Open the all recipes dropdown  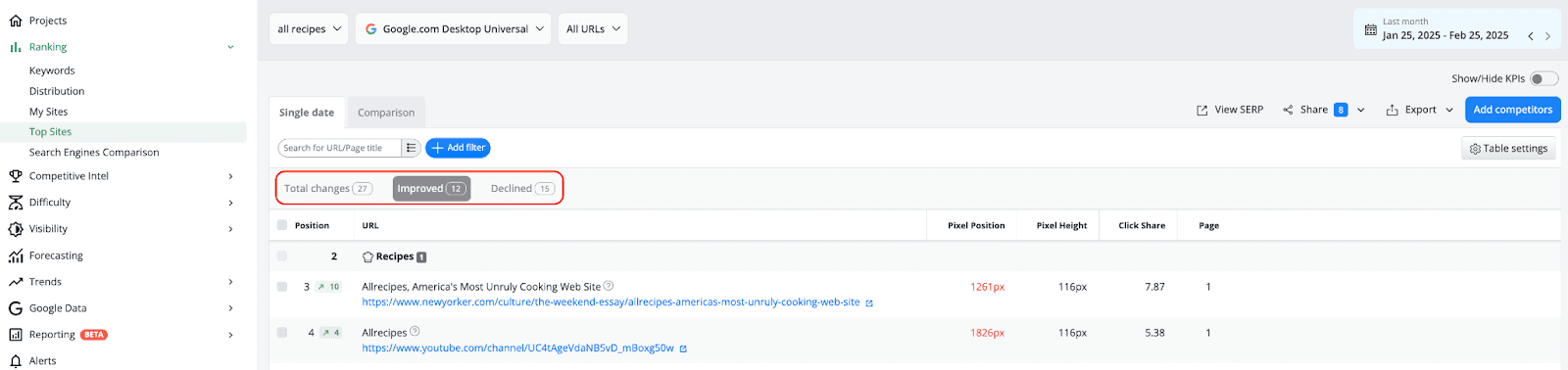[x=309, y=28]
